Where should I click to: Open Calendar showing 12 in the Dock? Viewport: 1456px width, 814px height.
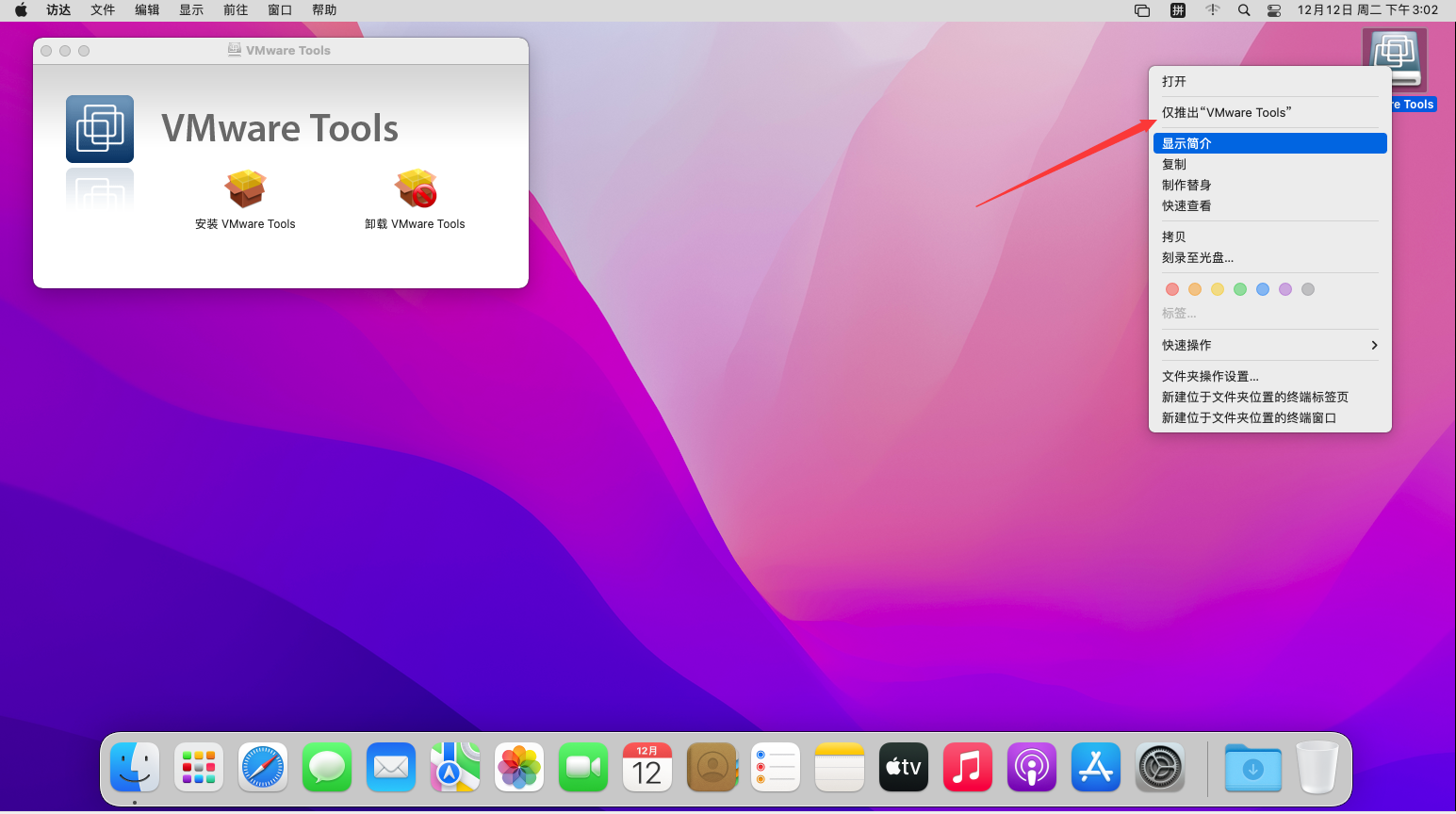(647, 768)
